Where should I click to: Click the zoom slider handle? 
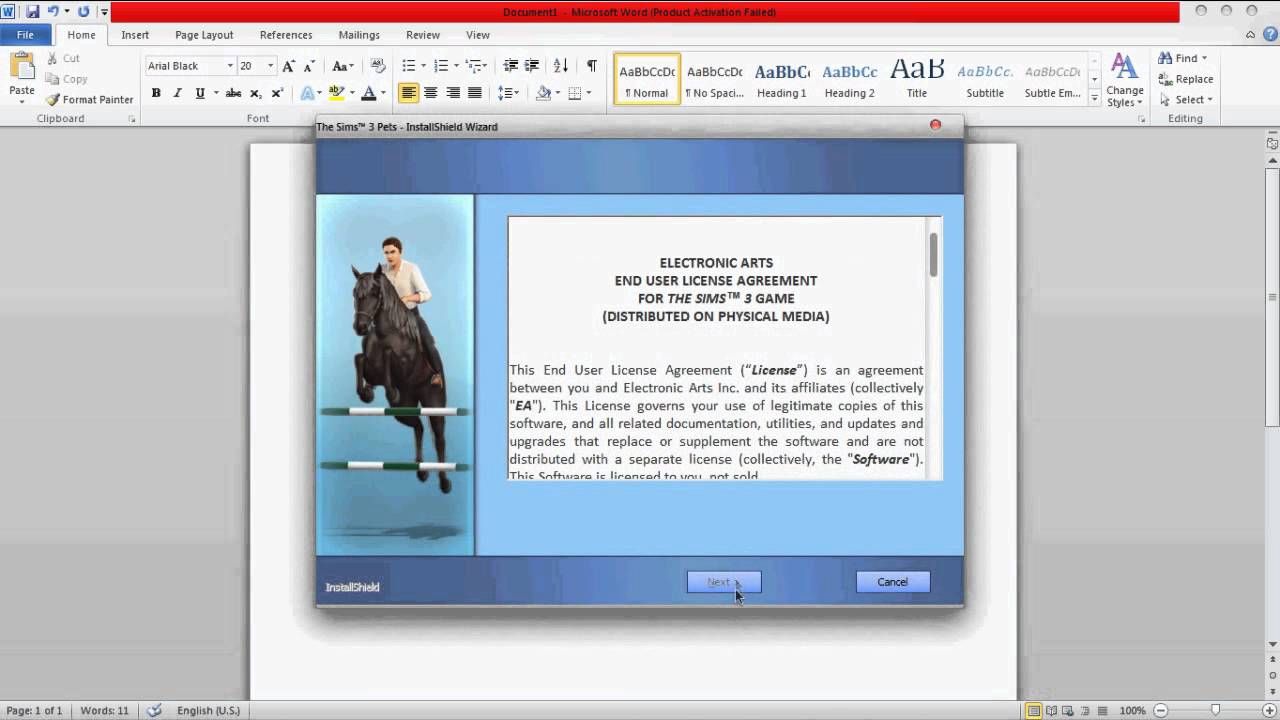(1216, 711)
